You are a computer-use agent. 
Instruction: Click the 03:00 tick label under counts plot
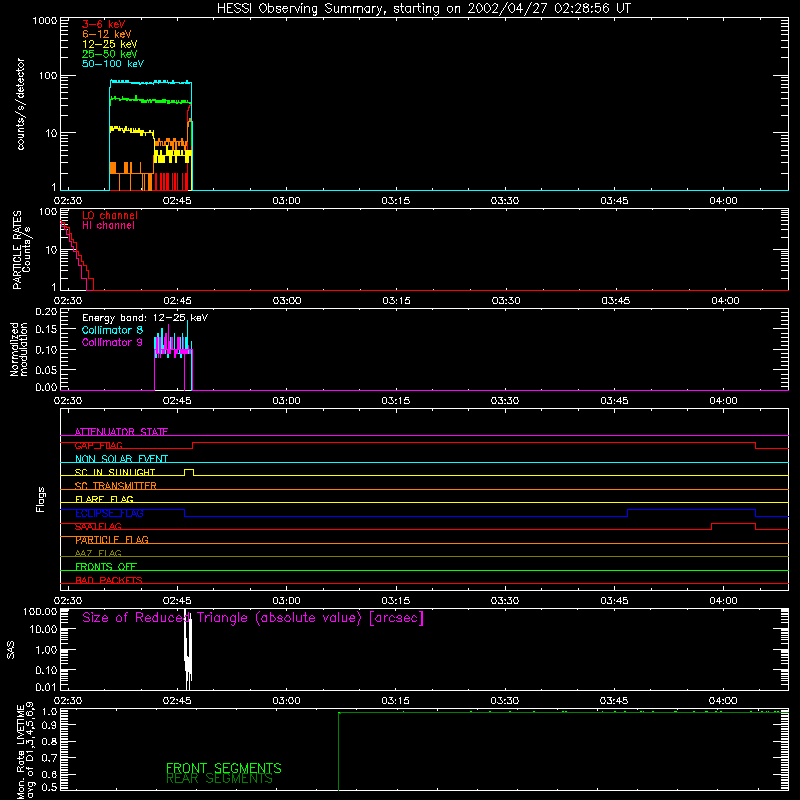[x=286, y=201]
